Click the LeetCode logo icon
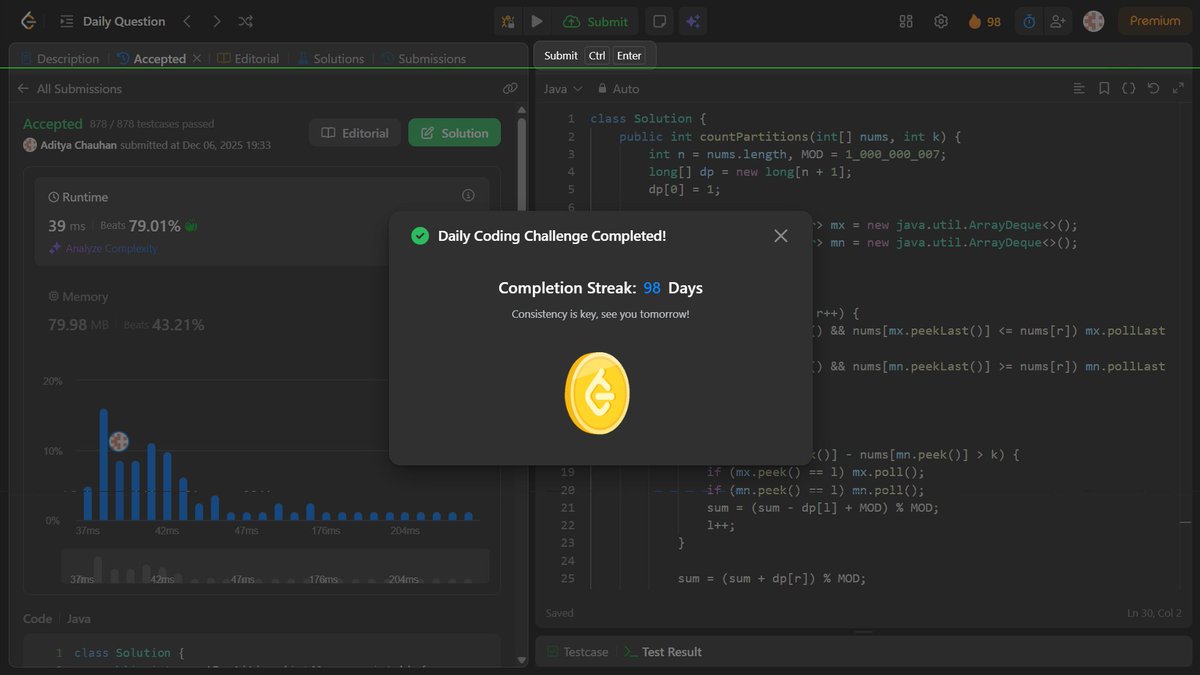Screen dimensions: 1200x675 pyautogui.click(x=28, y=21)
